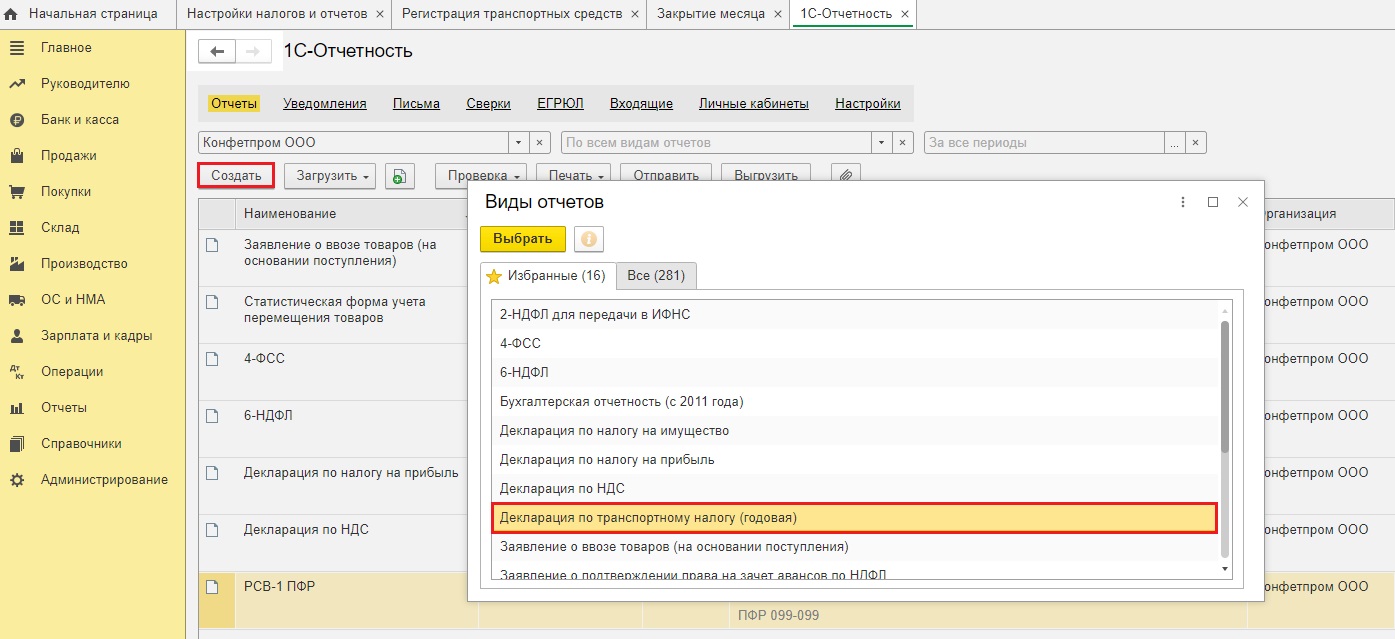Screen dimensions: 1395x639
Task: Open Зарплата и кадры sidebar section
Action: pyautogui.click(x=96, y=336)
